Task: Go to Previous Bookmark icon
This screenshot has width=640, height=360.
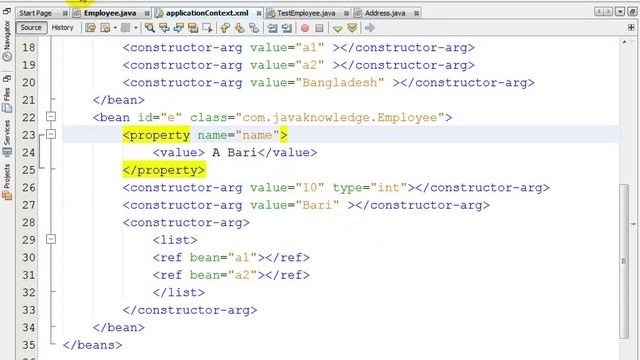Action: tap(225, 28)
